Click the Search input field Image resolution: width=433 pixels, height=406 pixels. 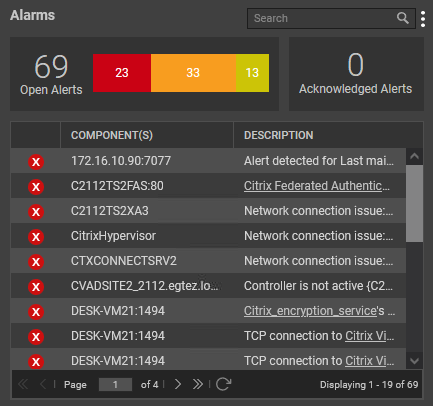(323, 18)
